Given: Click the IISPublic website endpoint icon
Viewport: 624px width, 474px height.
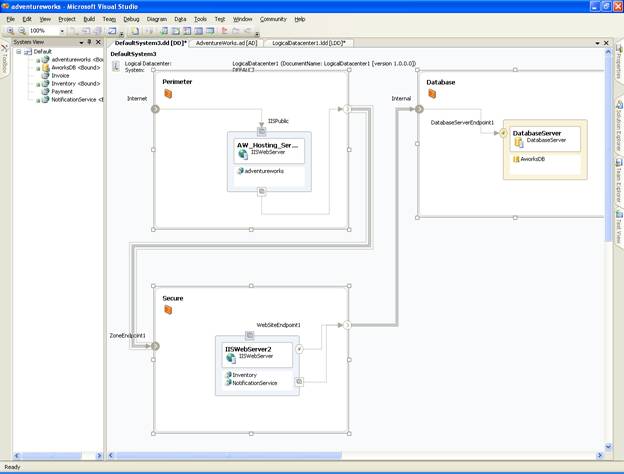Looking at the screenshot, I should (x=261, y=131).
